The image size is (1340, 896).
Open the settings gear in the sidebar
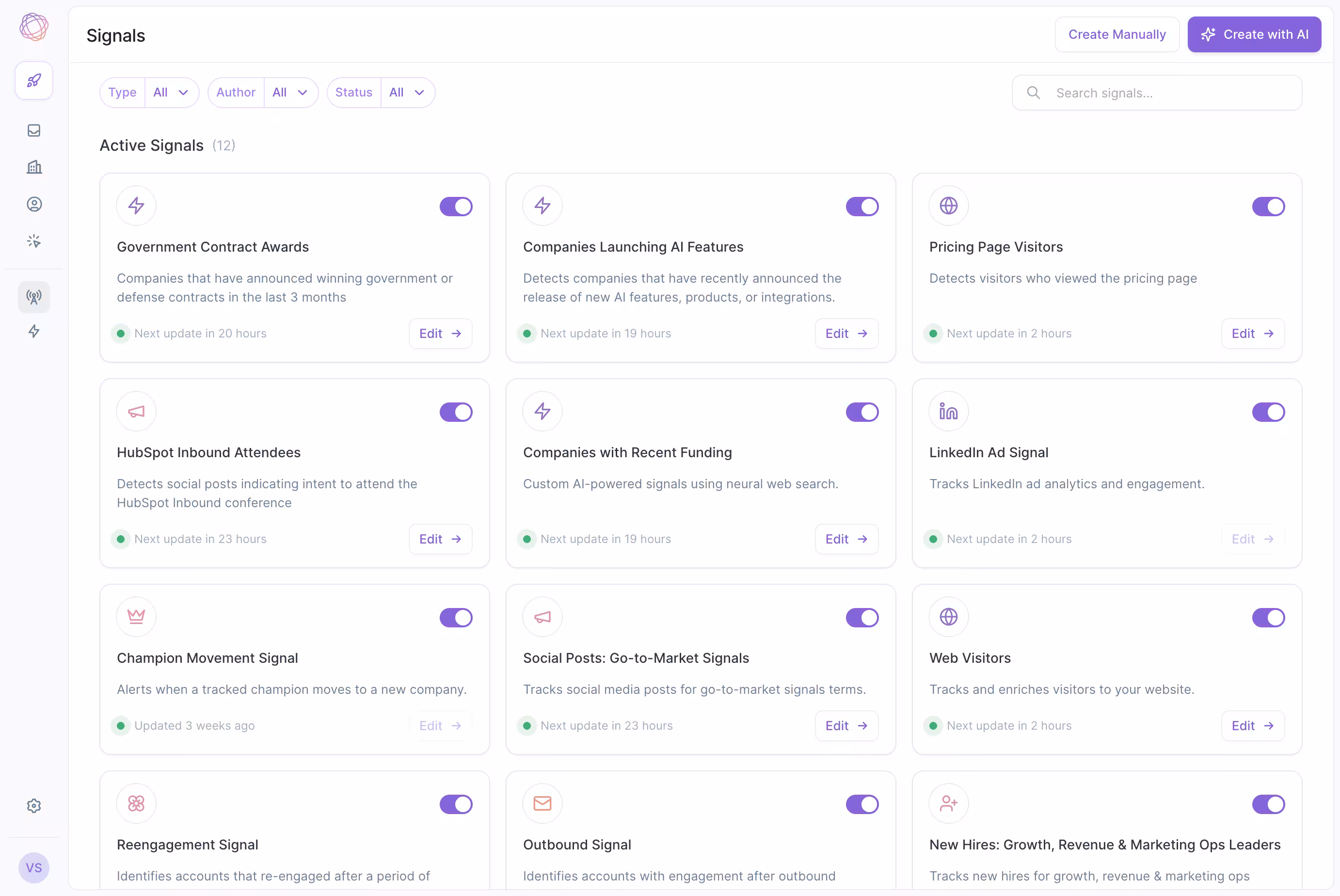click(34, 806)
